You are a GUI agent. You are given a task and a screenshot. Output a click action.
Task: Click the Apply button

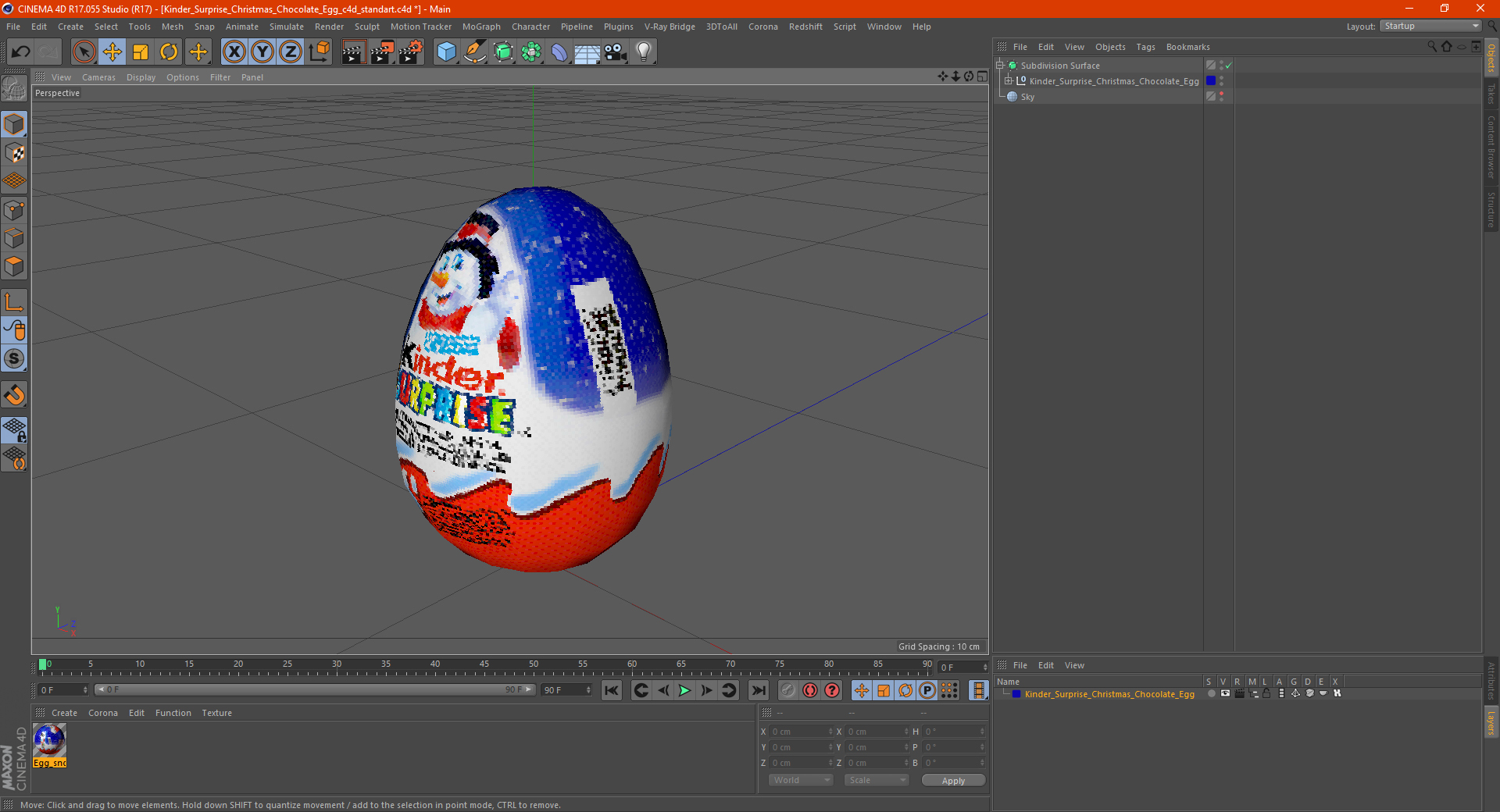[953, 780]
